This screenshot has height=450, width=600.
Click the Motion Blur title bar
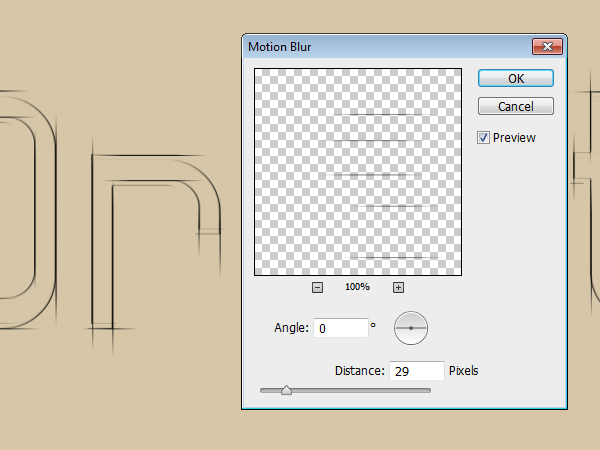click(380, 46)
